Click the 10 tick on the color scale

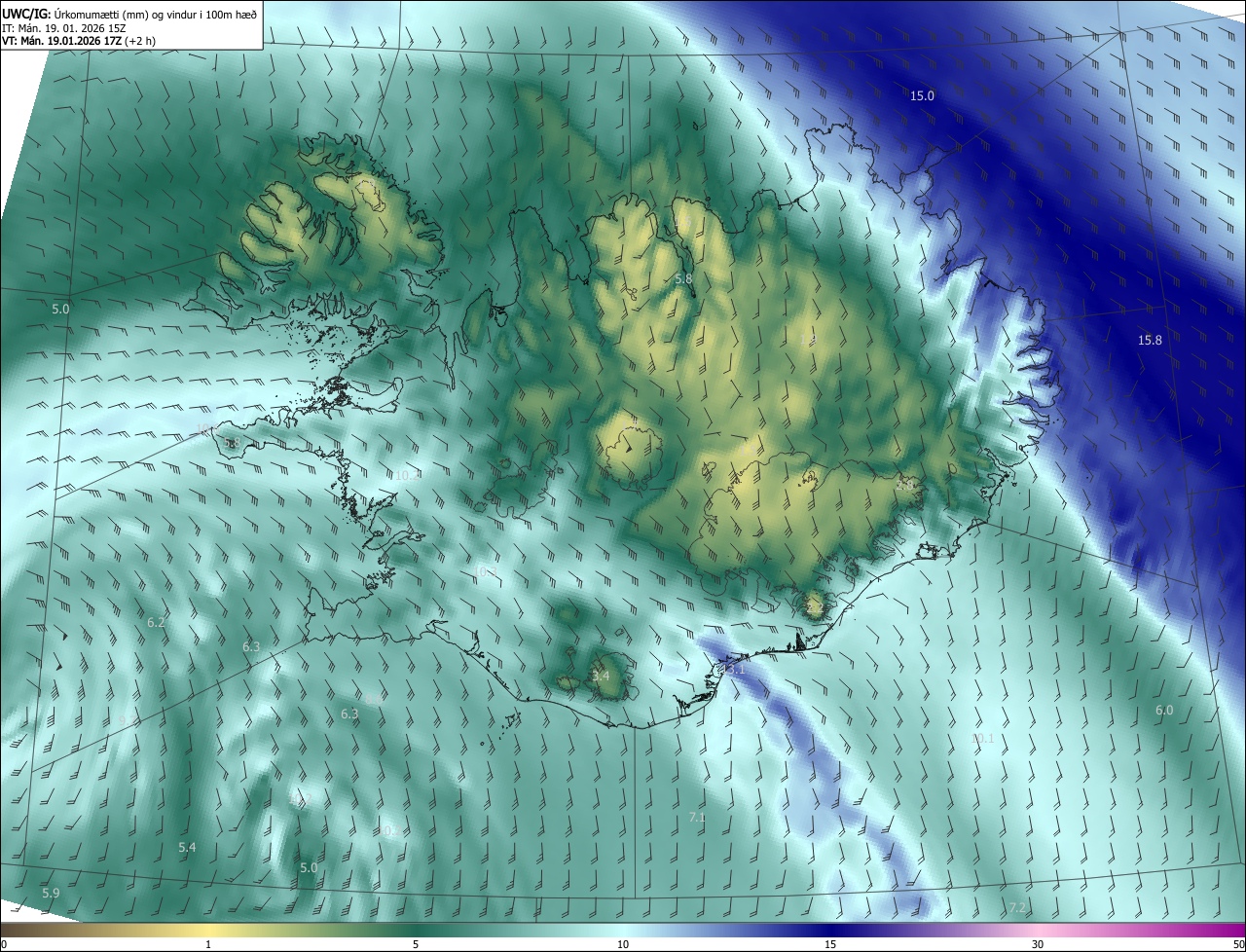623,944
